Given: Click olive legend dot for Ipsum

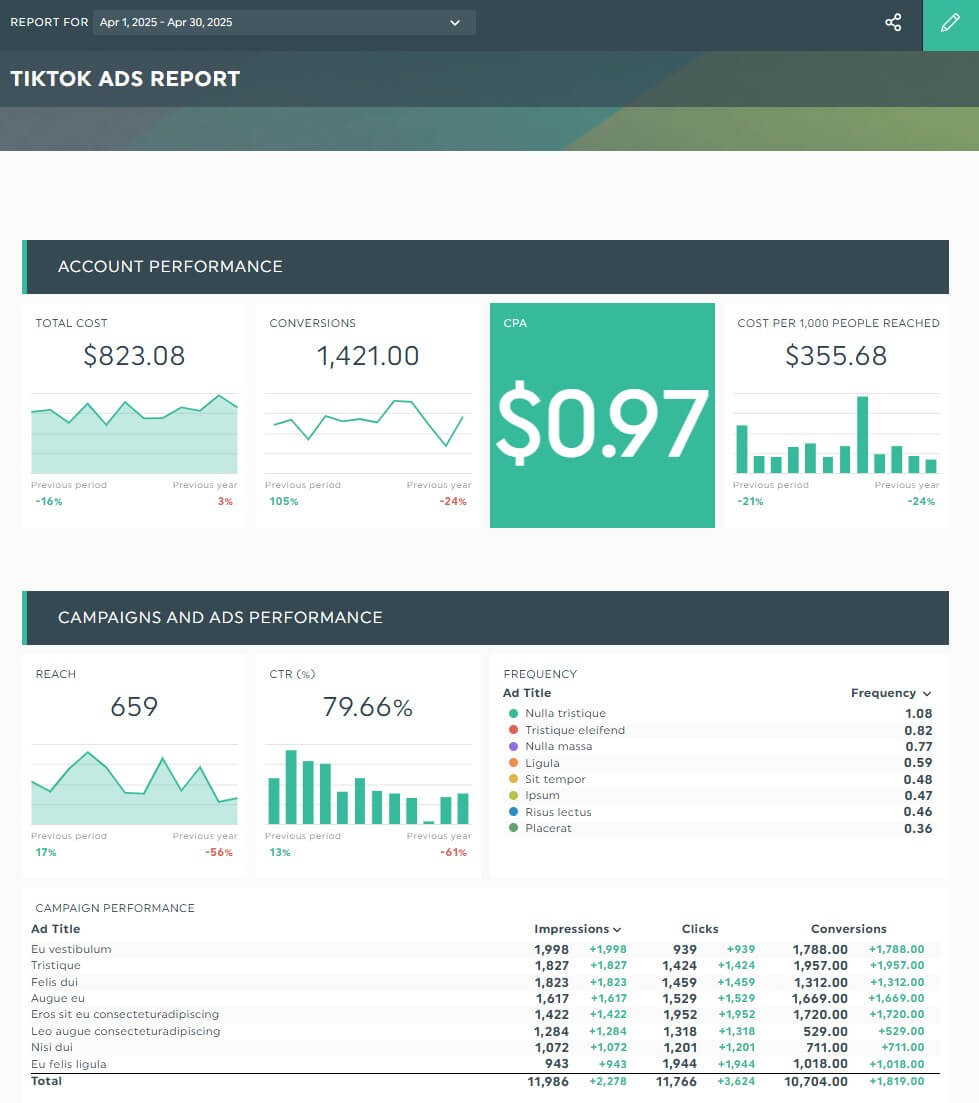Looking at the screenshot, I should pyautogui.click(x=513, y=796).
